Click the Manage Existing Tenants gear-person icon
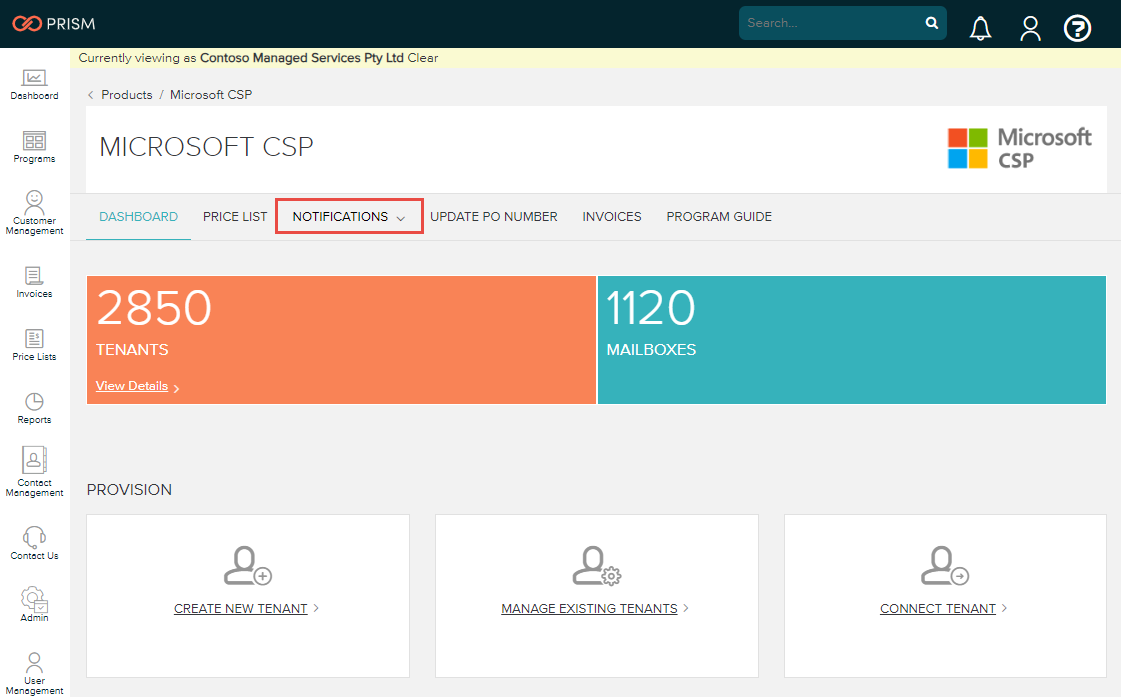The width and height of the screenshot is (1121, 697). 596,565
